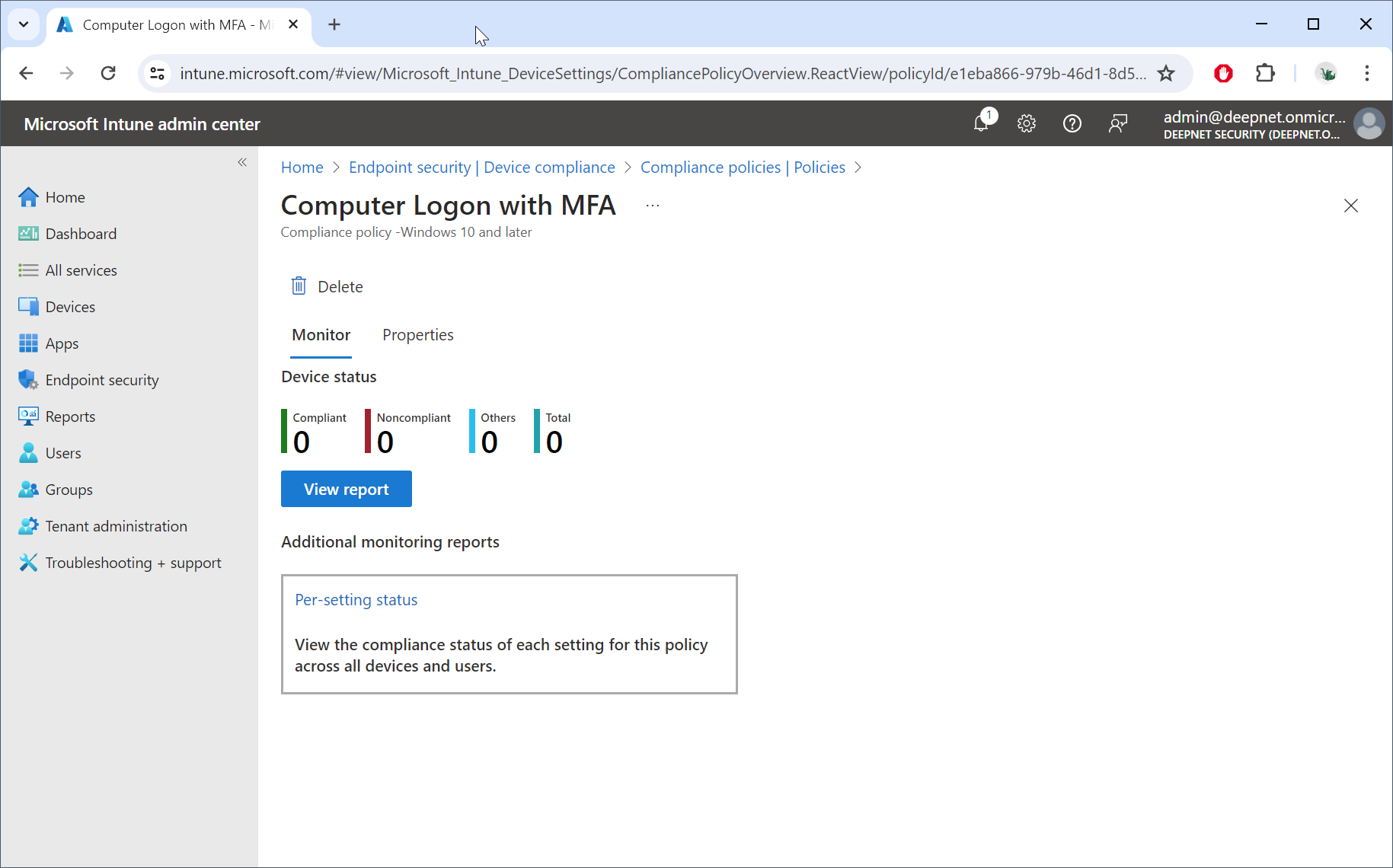The width and height of the screenshot is (1393, 868).
Task: Open browser extensions puzzle icon
Action: (1265, 73)
